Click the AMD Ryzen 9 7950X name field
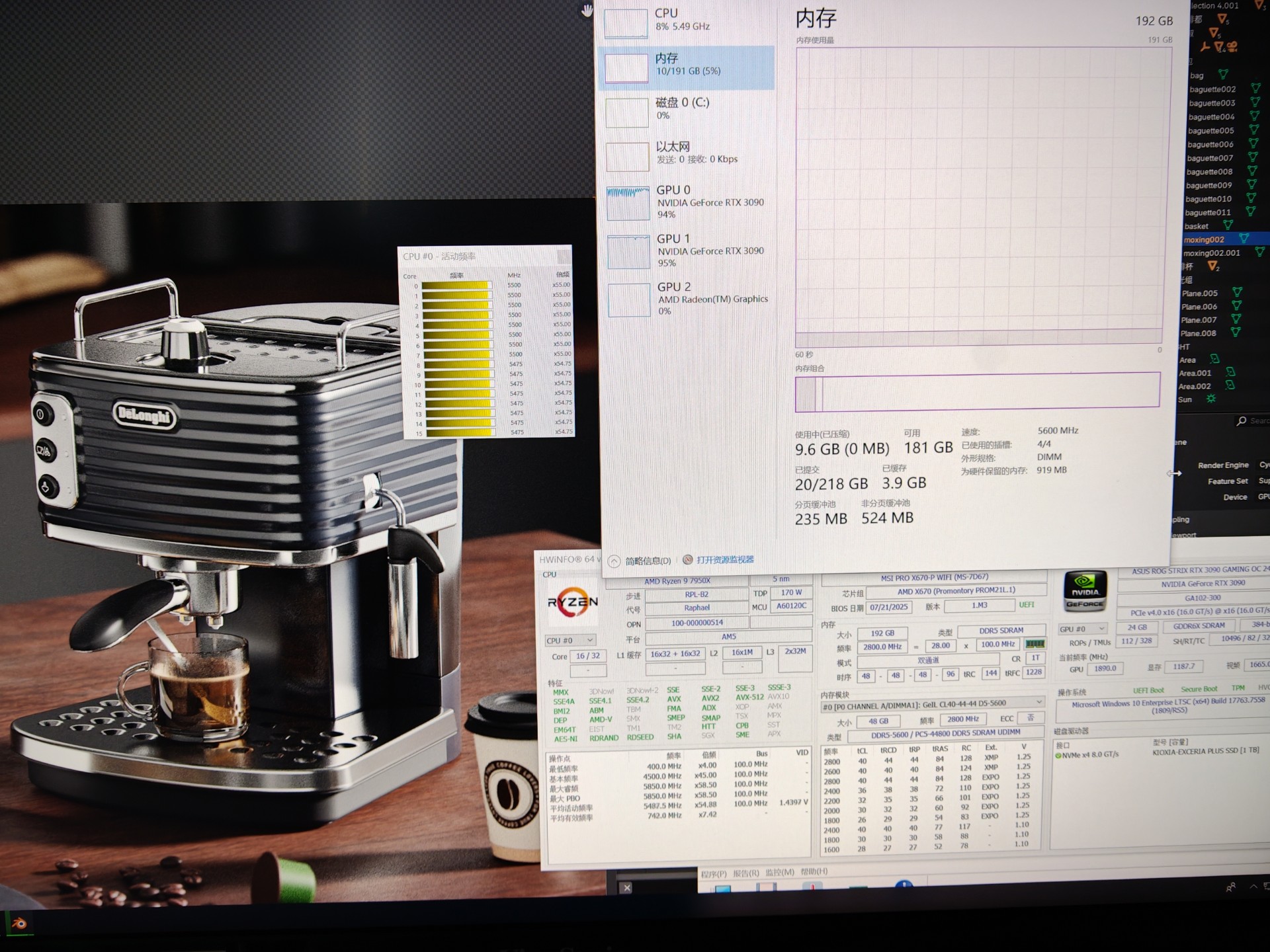The image size is (1270, 952). [677, 581]
